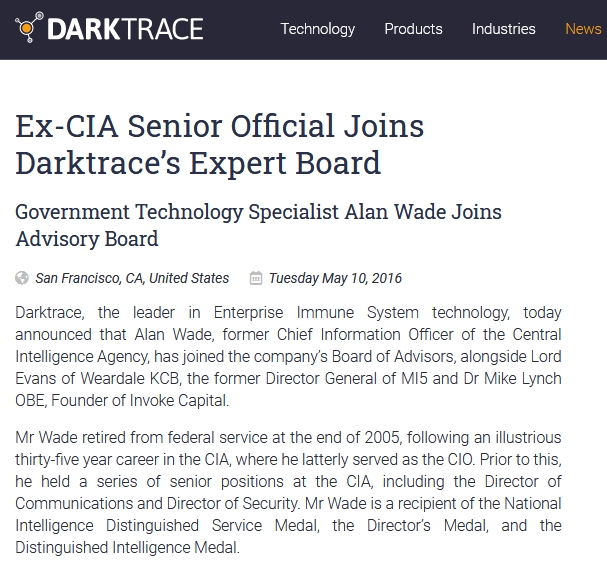Go to the News section
This screenshot has width=607, height=563.
pyautogui.click(x=583, y=29)
